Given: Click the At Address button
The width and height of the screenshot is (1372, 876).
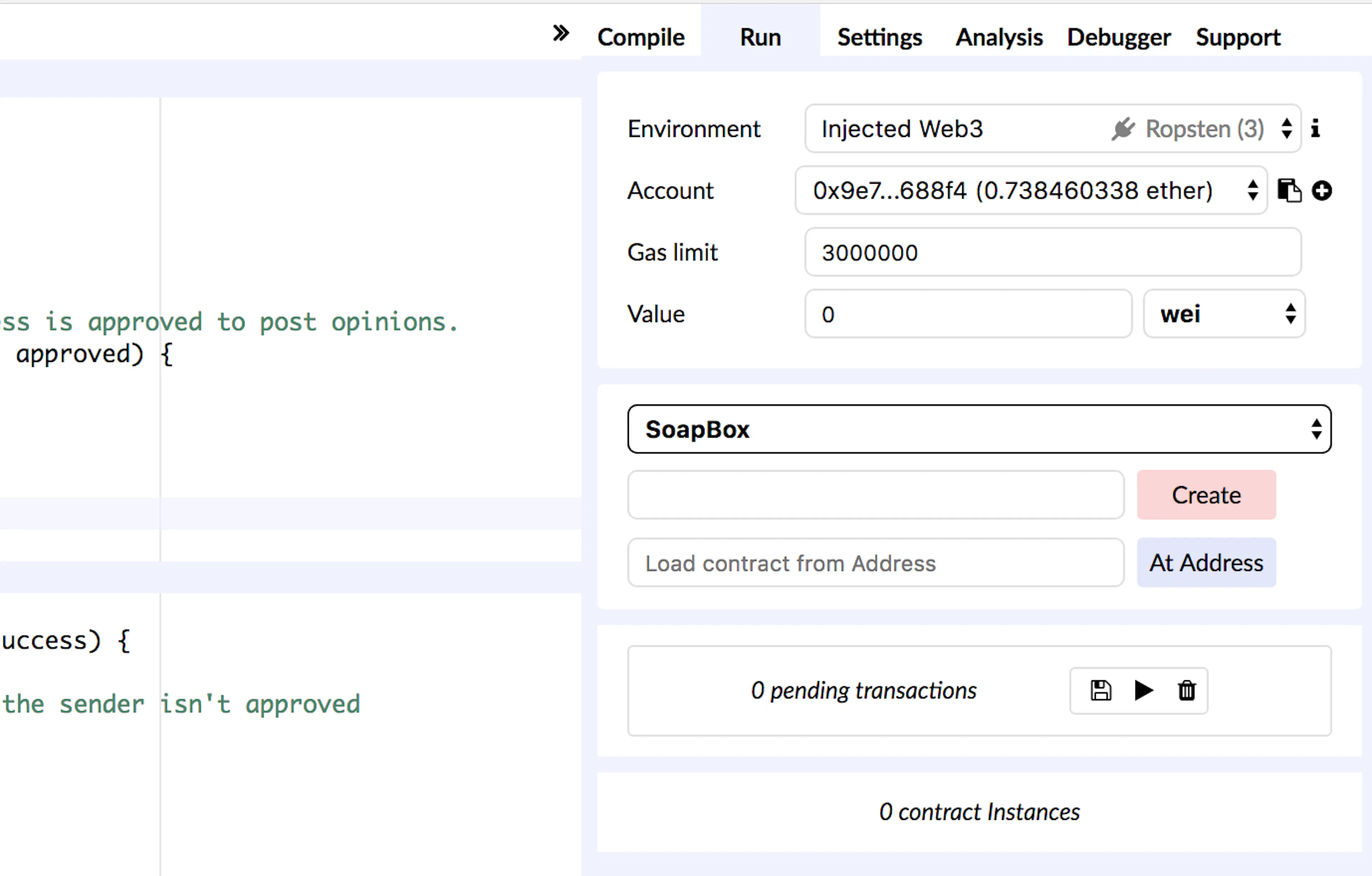Looking at the screenshot, I should (1206, 563).
